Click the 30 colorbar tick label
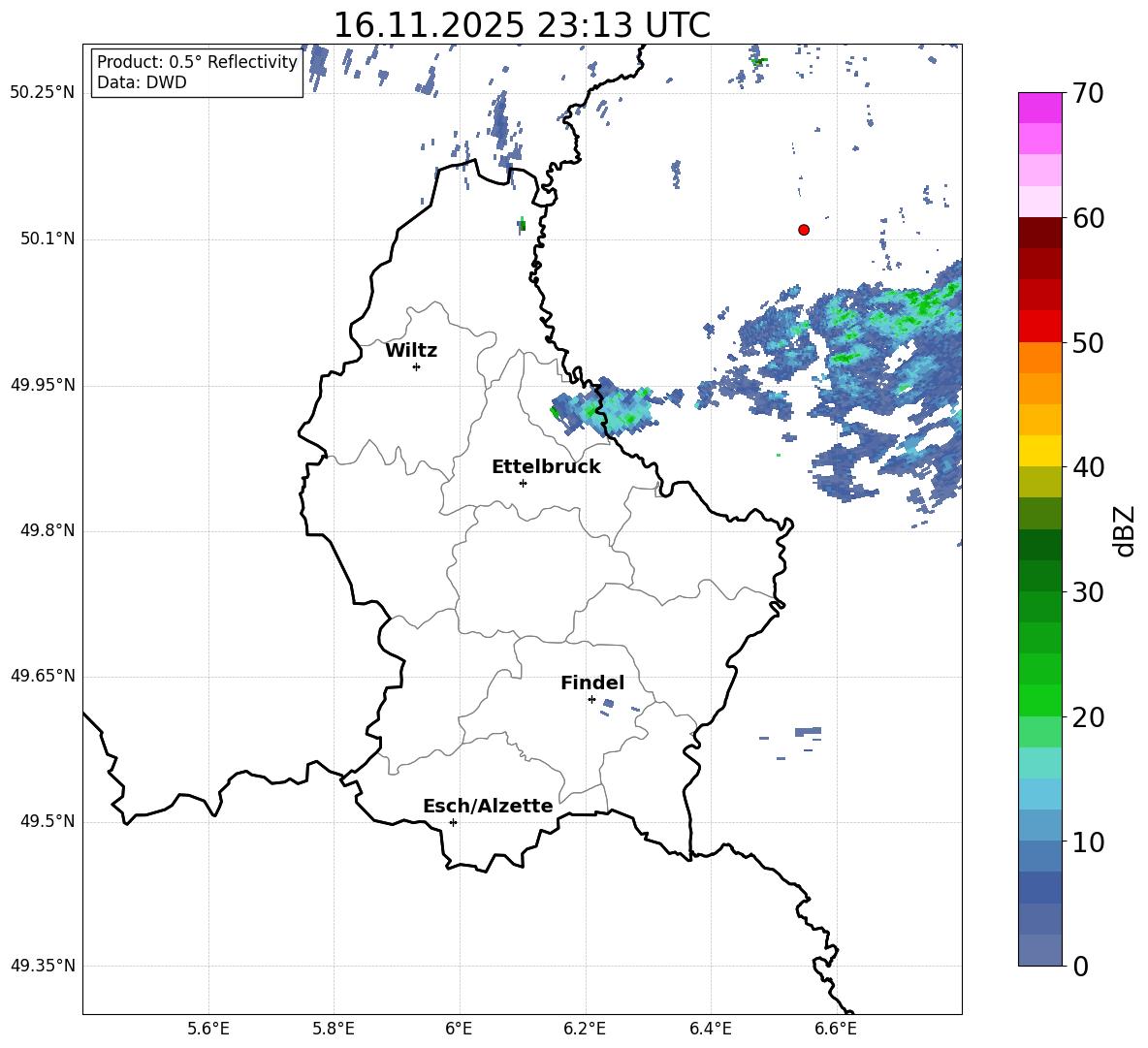1148x1048 pixels. click(1088, 592)
